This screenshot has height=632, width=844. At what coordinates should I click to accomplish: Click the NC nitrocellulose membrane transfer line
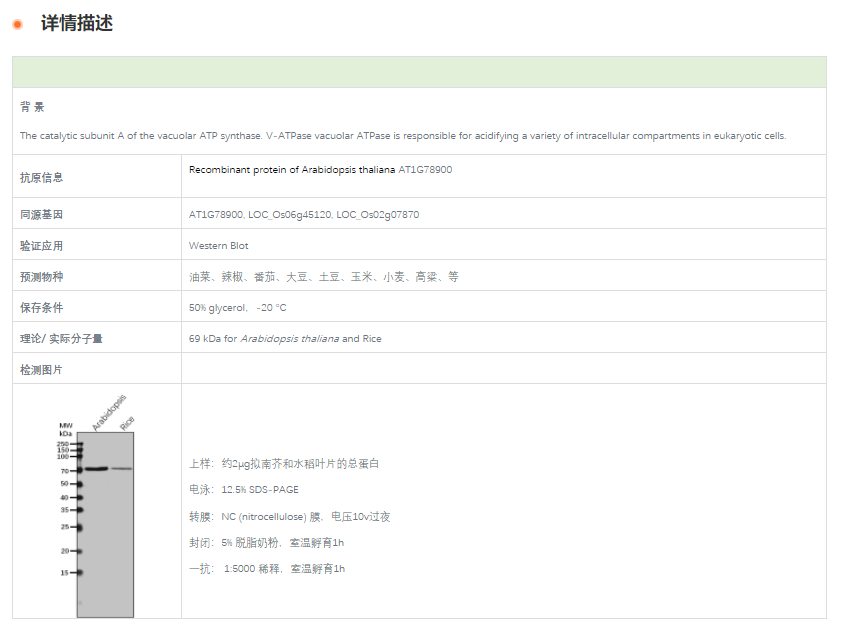click(289, 517)
